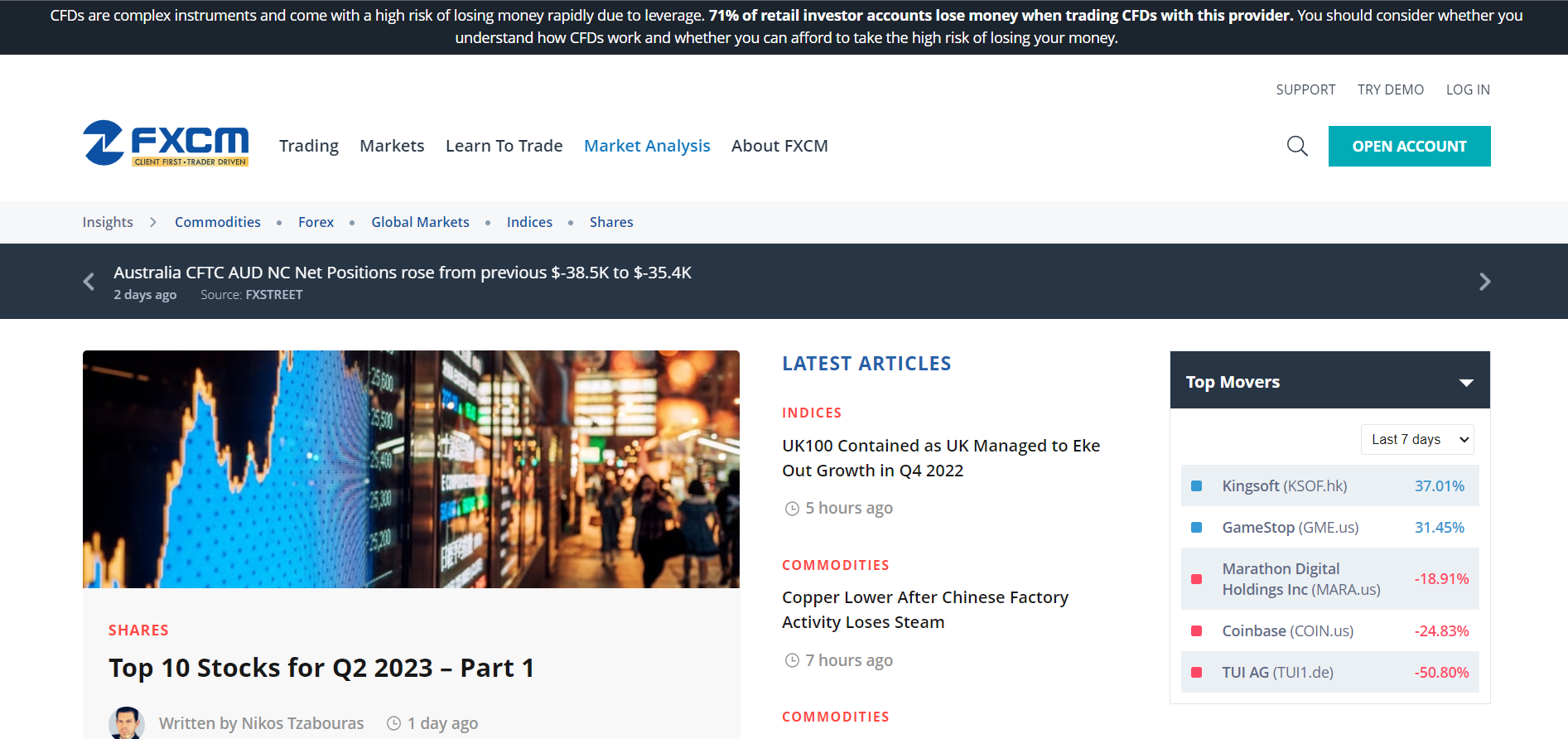Screen dimensions: 1568x739
Task: Select Kingsoft (KSOF.hk) row
Action: tap(1329, 486)
